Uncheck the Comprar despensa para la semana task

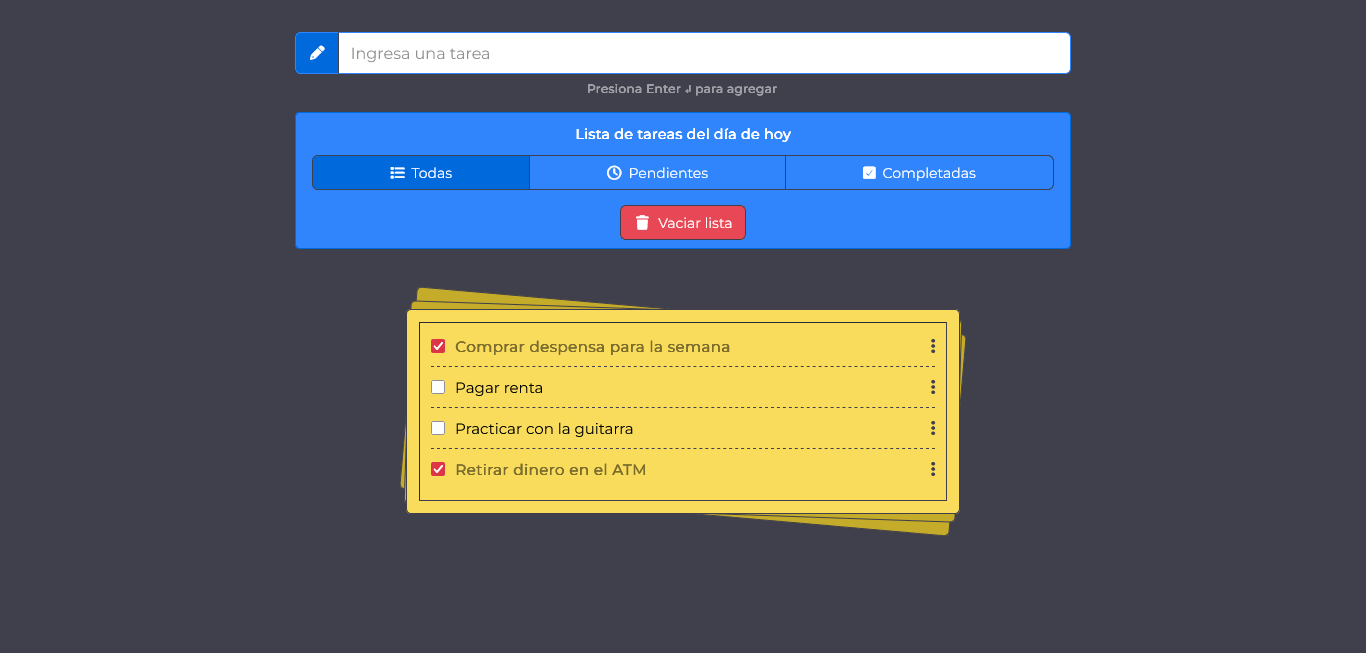(438, 345)
